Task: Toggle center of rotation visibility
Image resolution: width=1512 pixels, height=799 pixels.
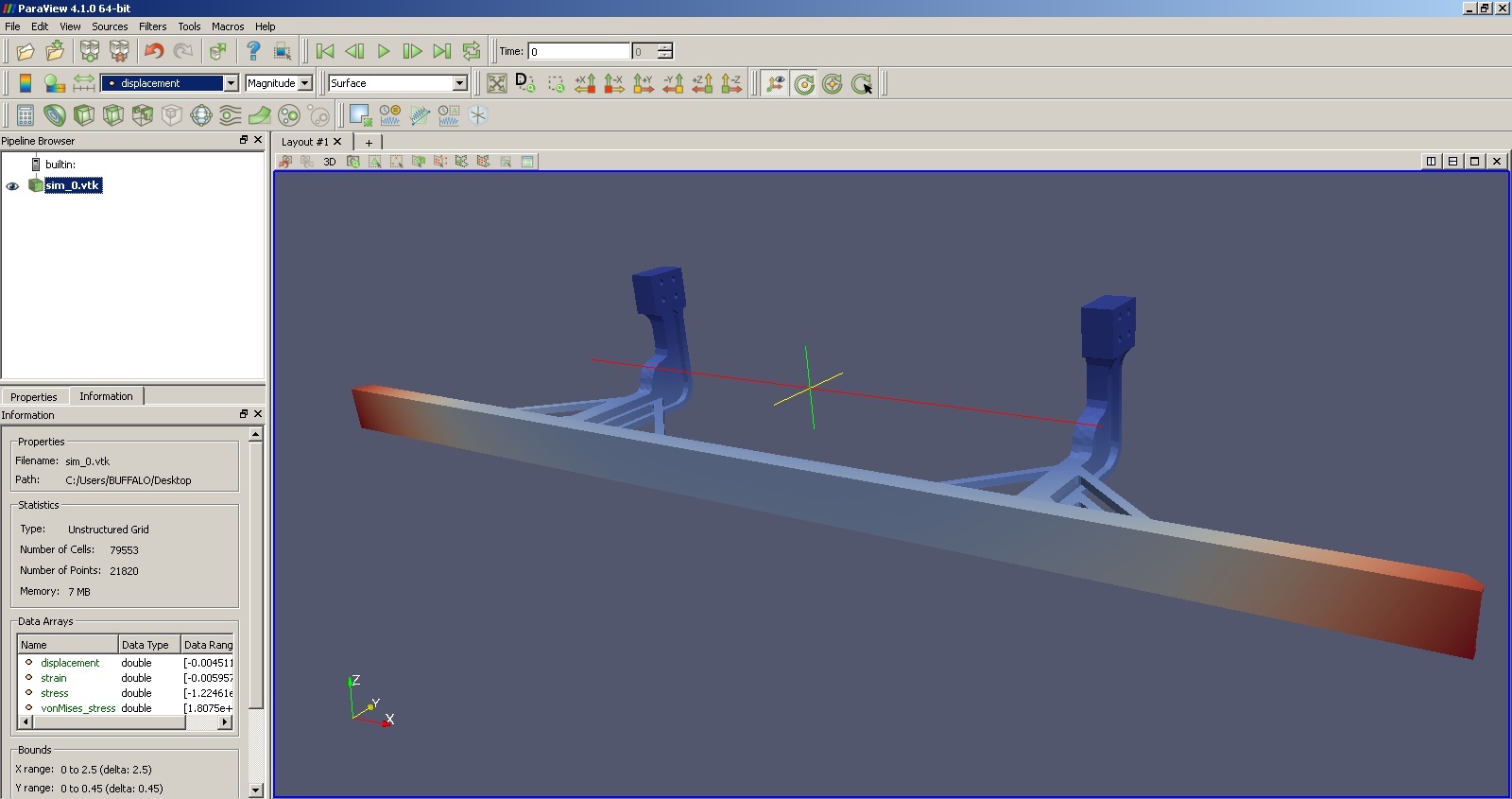Action: pos(804,83)
